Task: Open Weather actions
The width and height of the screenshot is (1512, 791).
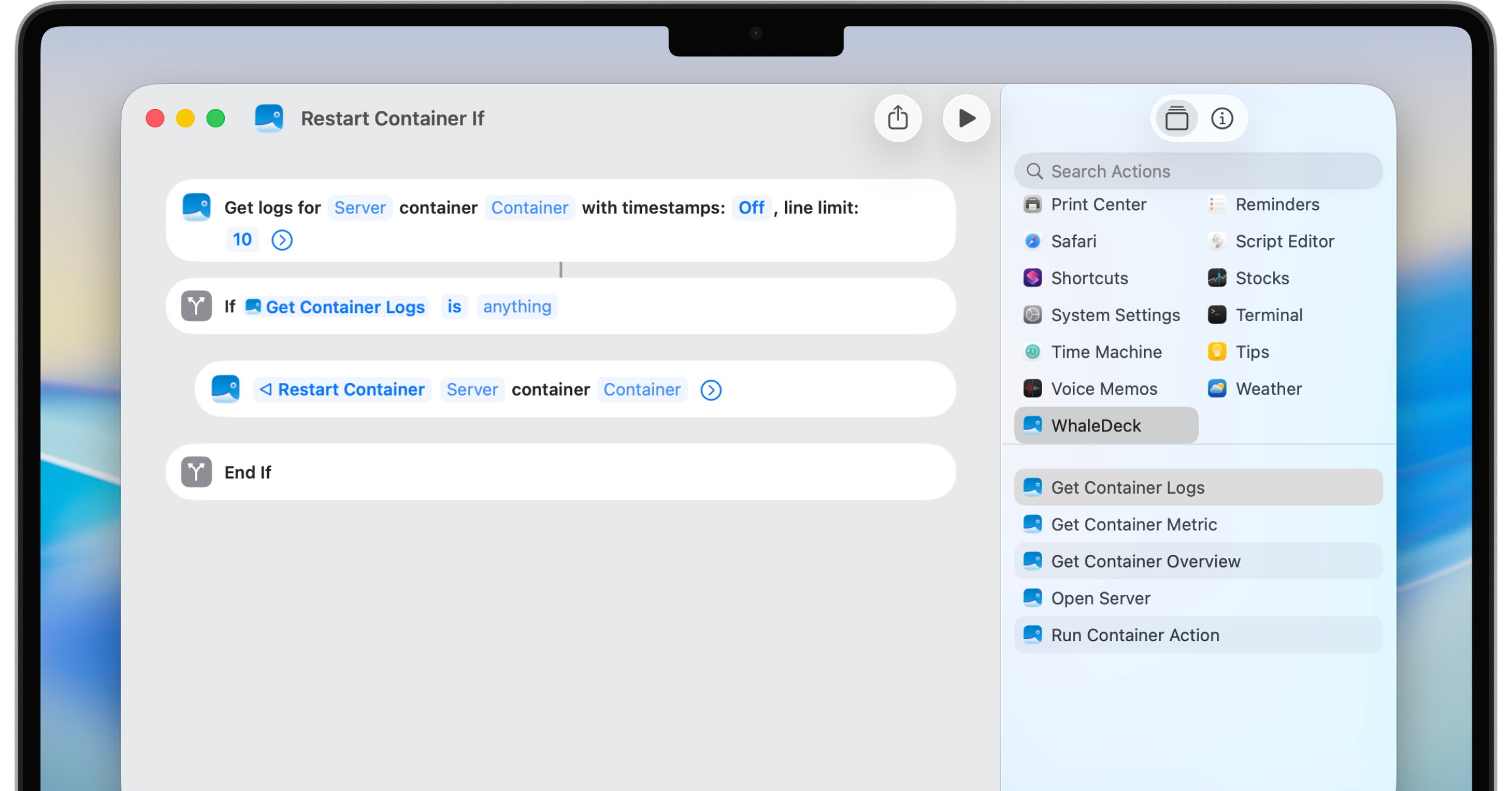Action: [1269, 389]
